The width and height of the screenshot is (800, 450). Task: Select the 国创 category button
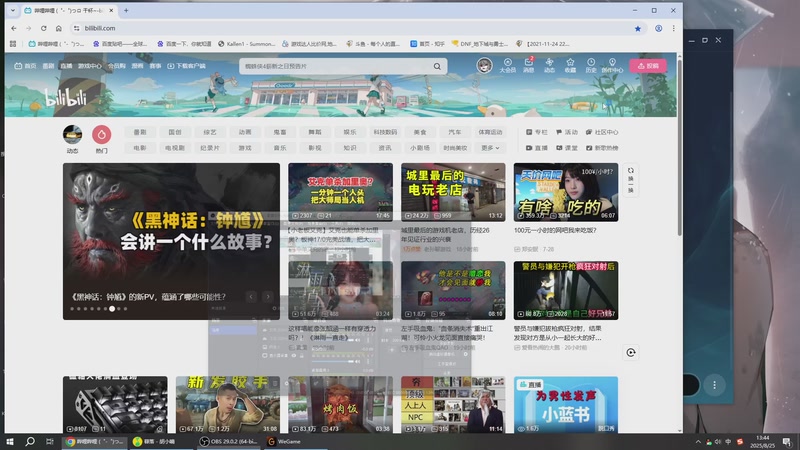[x=175, y=132]
